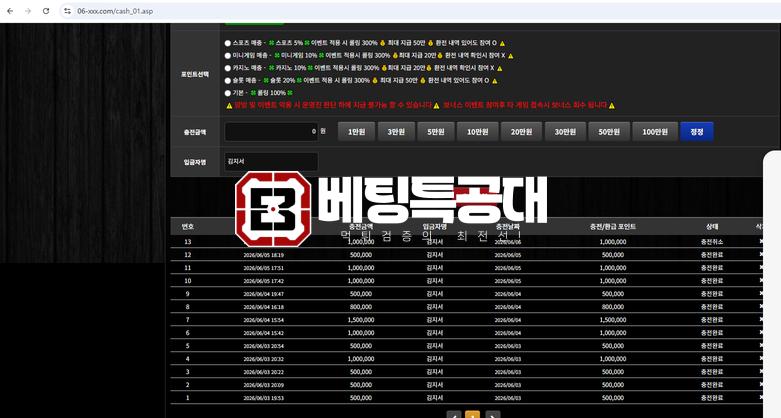Select the 스포츠 매충 bonus radio option

[x=228, y=43]
